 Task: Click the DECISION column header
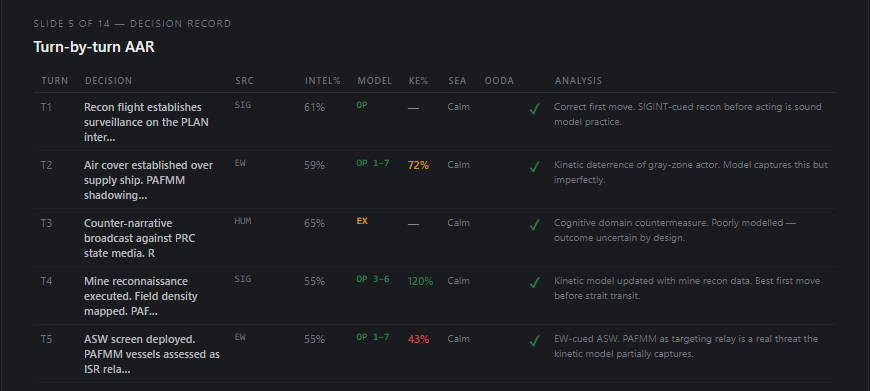(x=109, y=81)
